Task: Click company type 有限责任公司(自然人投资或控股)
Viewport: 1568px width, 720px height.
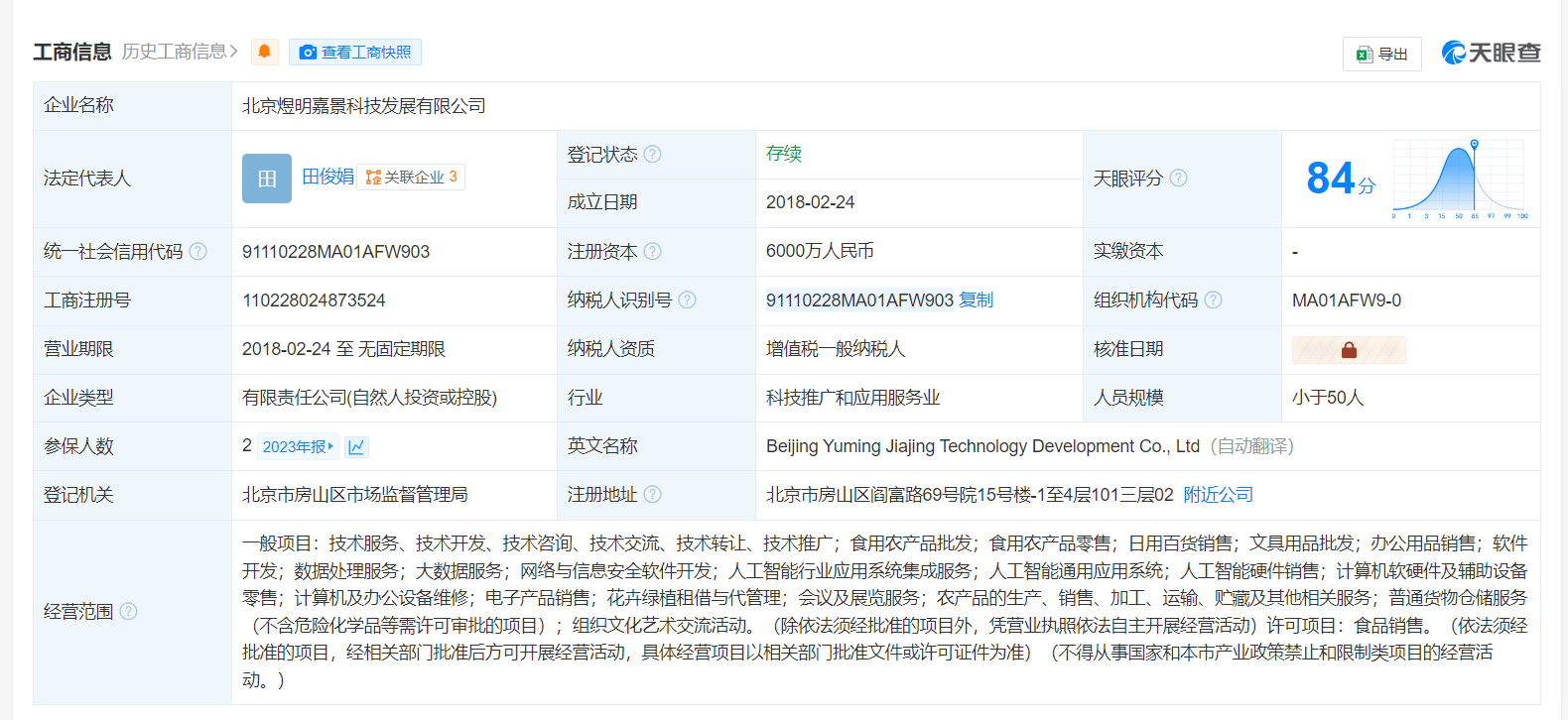Action: click(x=369, y=398)
